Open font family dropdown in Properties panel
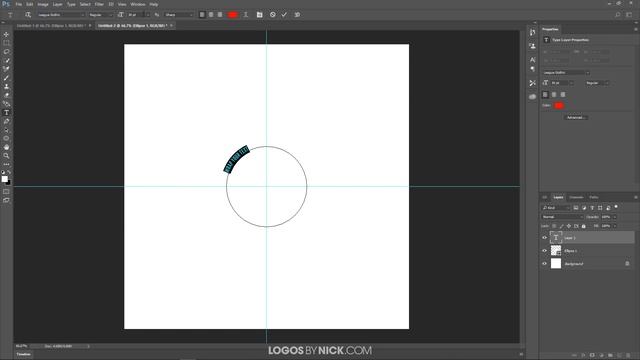Image resolution: width=640 pixels, height=360 pixels. click(566, 73)
